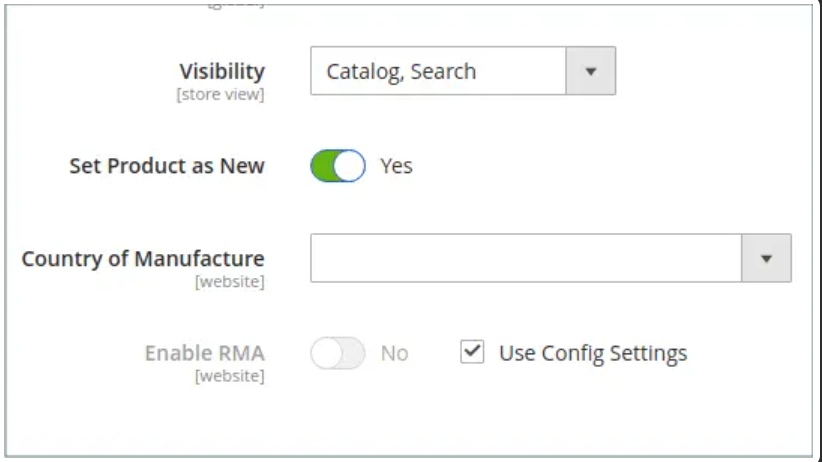The width and height of the screenshot is (822, 462).
Task: Toggle the Enable RMA switch
Action: pyautogui.click(x=338, y=353)
